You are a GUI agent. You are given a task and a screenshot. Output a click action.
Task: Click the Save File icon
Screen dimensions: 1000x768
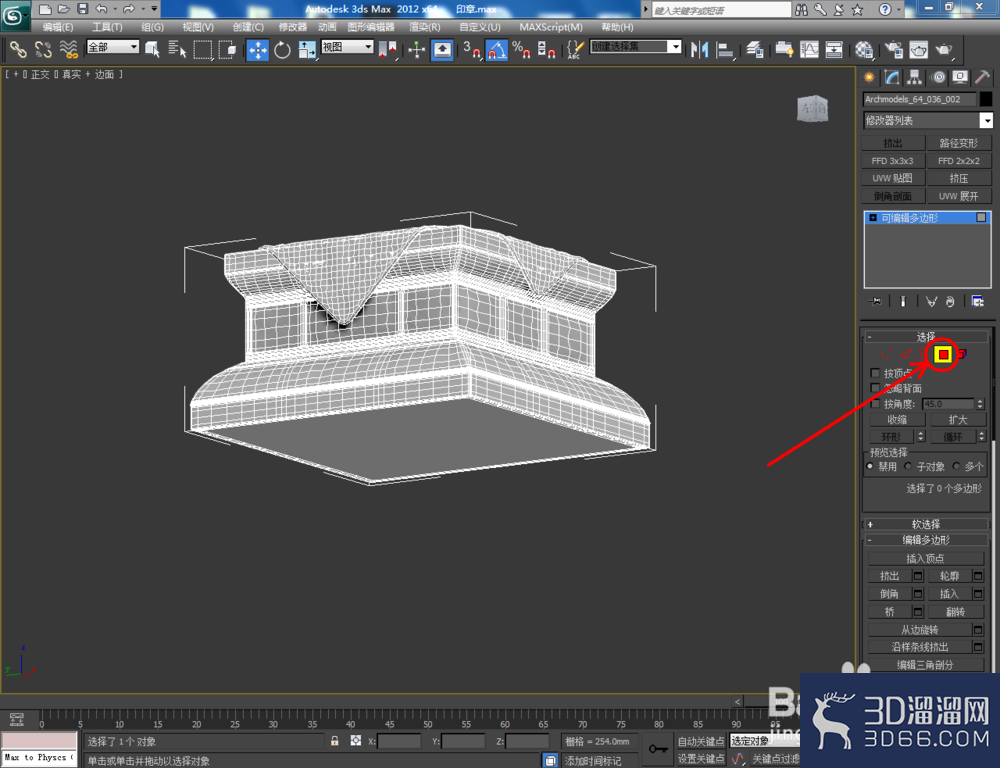coord(82,9)
